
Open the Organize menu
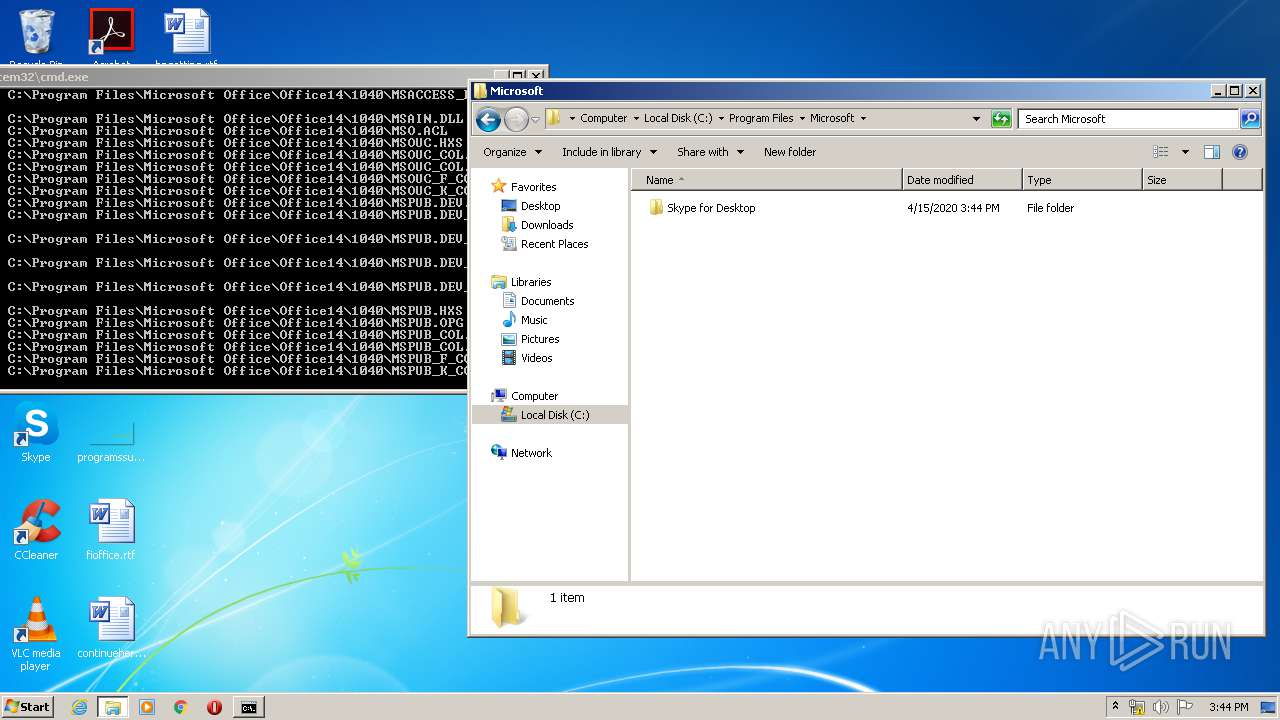click(x=512, y=152)
